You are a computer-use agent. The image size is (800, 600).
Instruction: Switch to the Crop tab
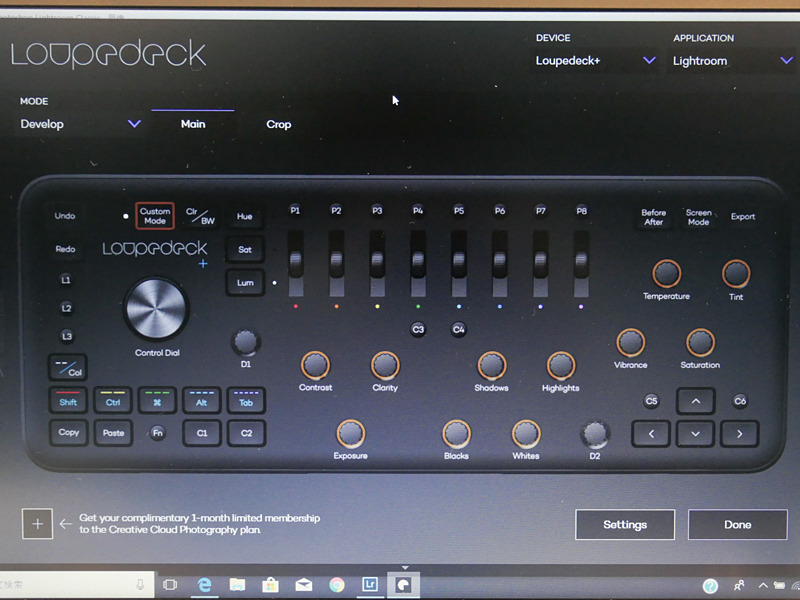click(x=279, y=124)
